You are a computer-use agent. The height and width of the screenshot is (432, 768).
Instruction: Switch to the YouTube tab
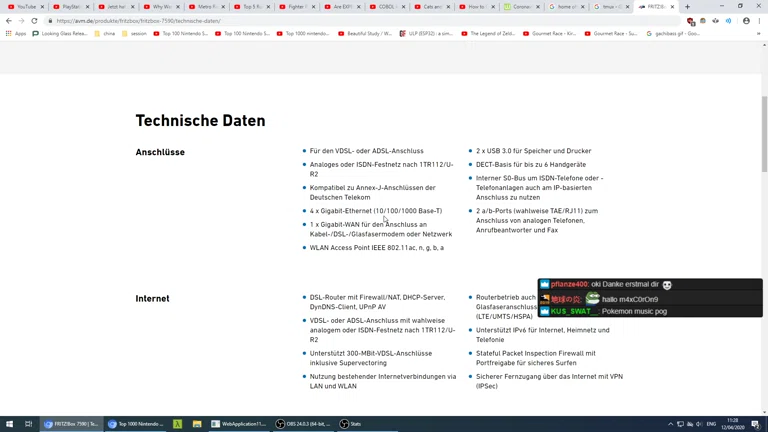[25, 7]
